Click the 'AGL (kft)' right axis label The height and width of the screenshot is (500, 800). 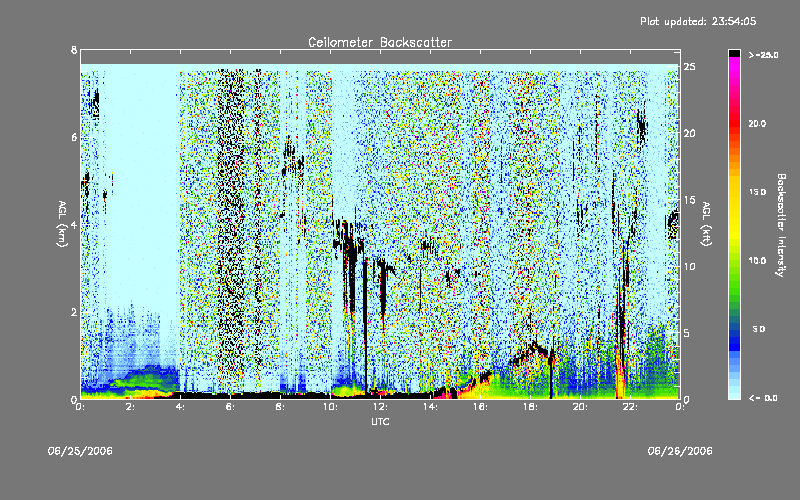(x=706, y=224)
